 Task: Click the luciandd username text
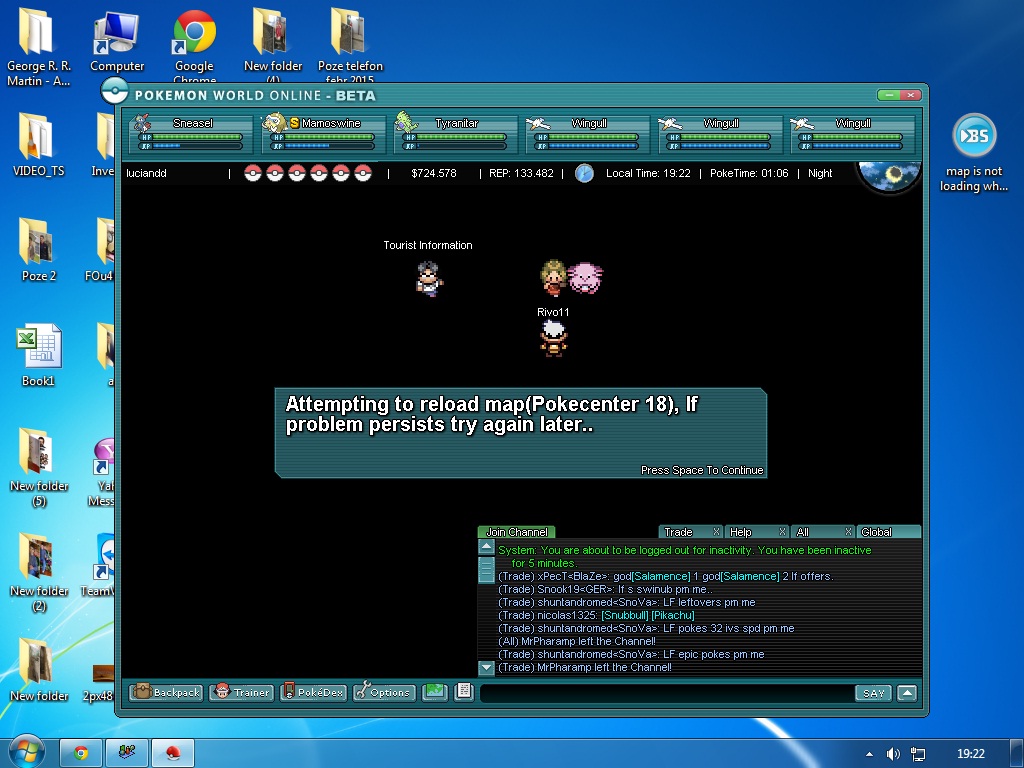tap(146, 173)
